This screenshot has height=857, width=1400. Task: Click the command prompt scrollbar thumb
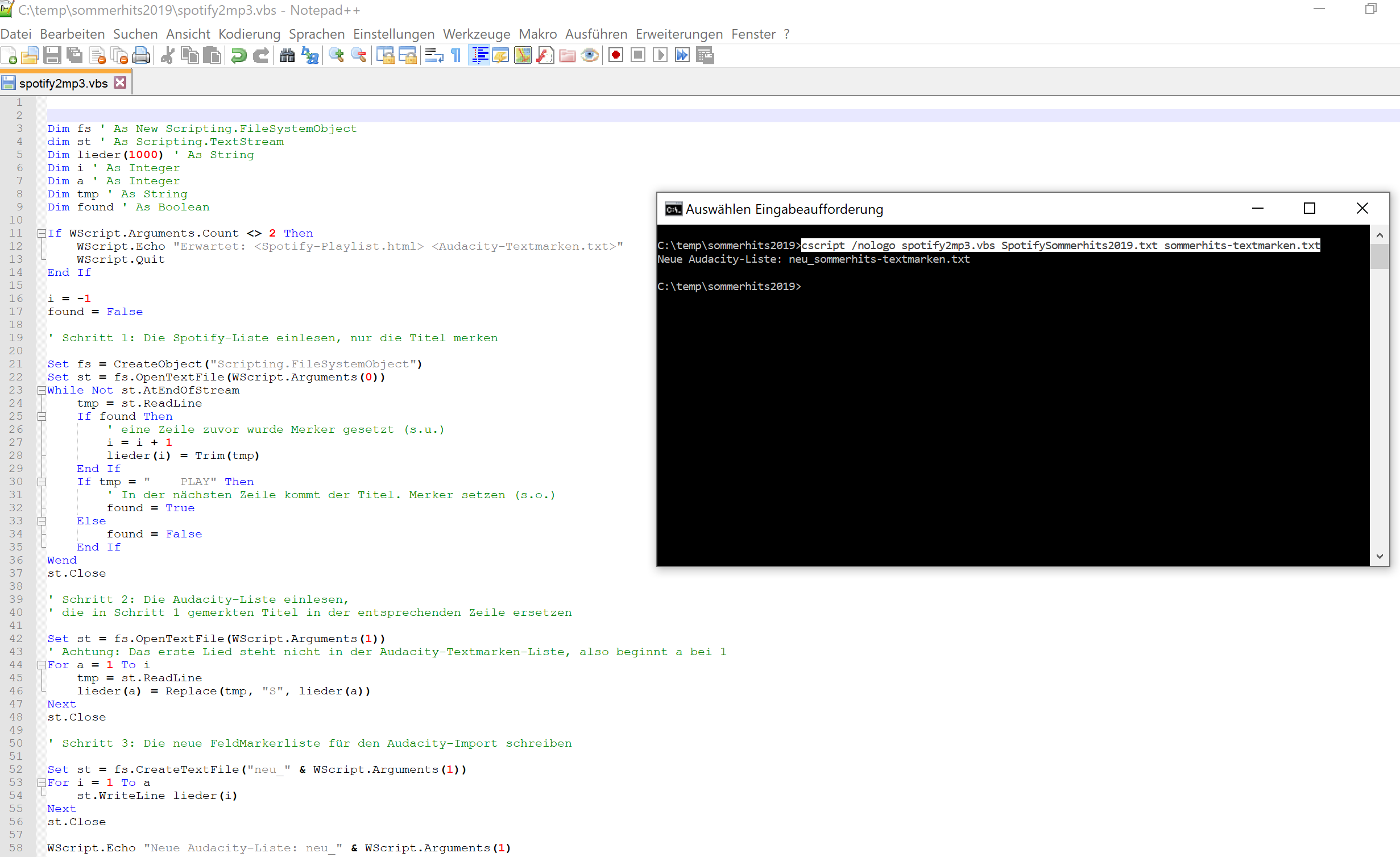[x=1380, y=256]
